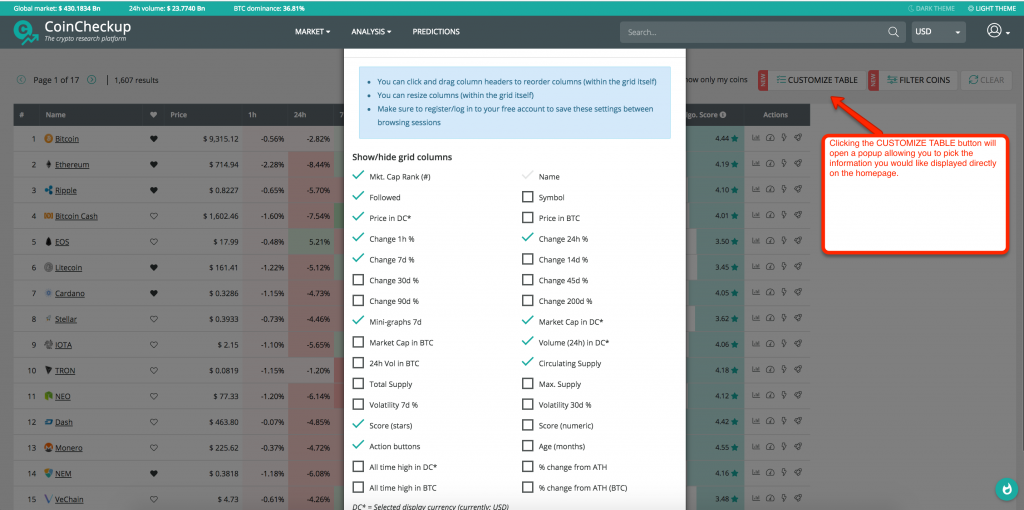Unfollow Ethereum via its heart icon
Image resolution: width=1024 pixels, height=510 pixels.
pyautogui.click(x=153, y=164)
